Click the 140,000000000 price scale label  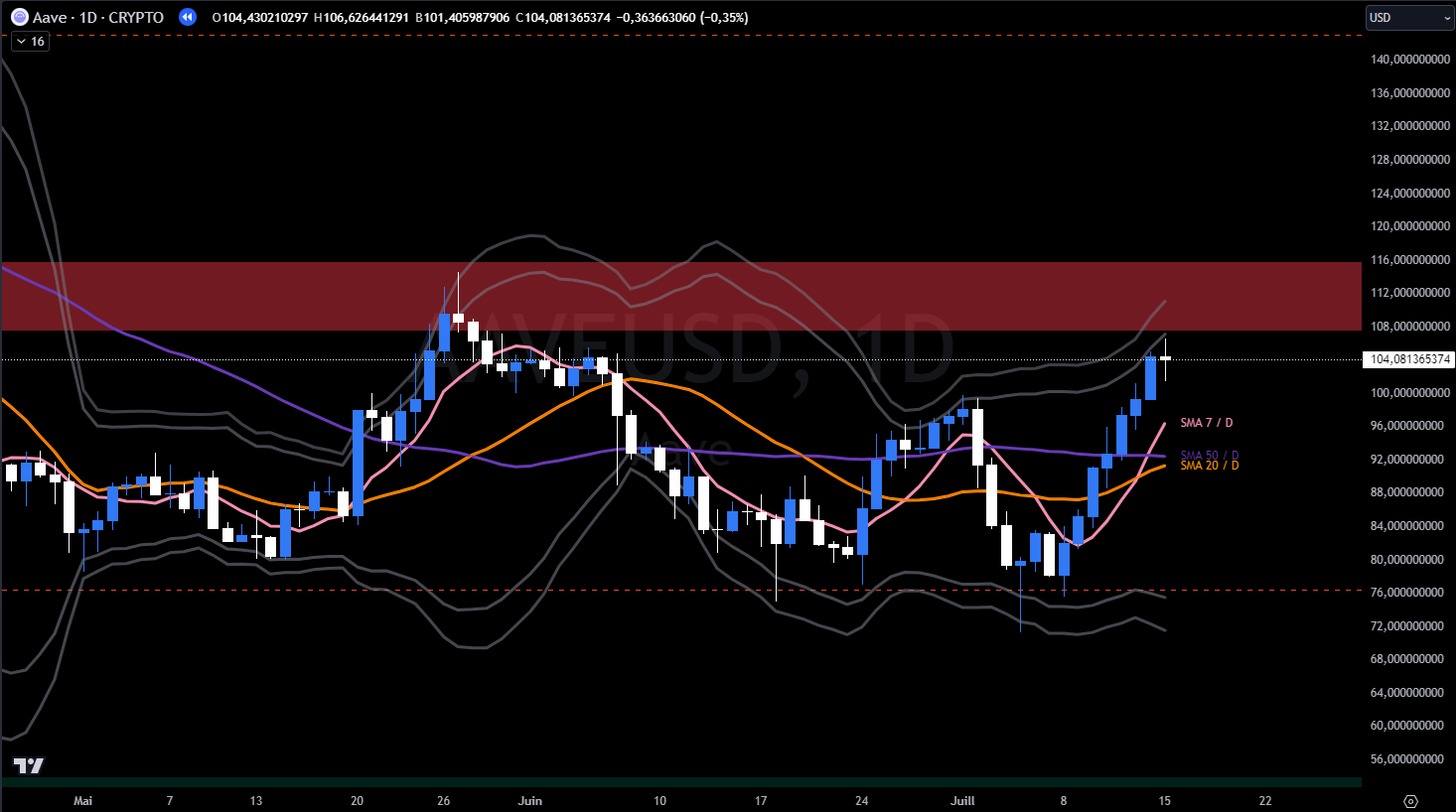click(x=1409, y=60)
